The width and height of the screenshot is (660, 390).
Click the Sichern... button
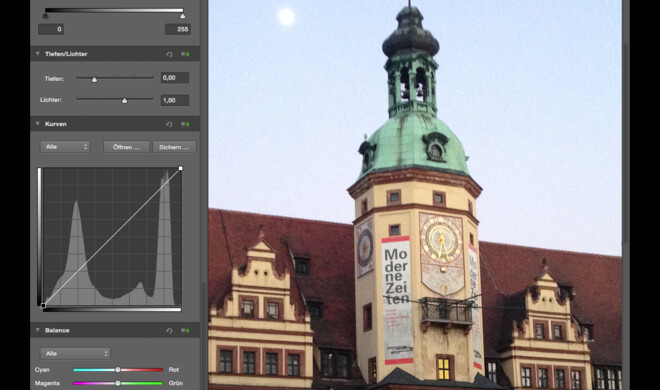[x=174, y=147]
